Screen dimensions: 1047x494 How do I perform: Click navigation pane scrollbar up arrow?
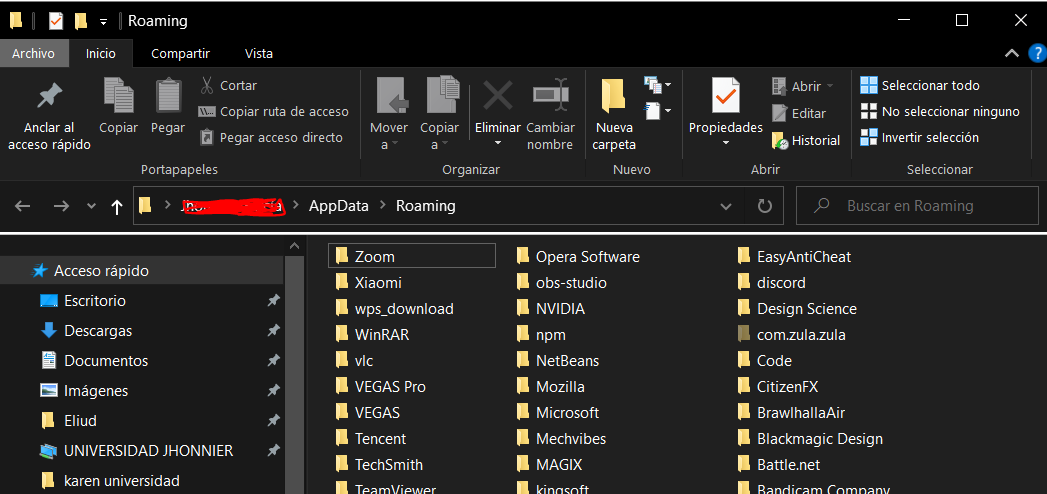coord(294,246)
